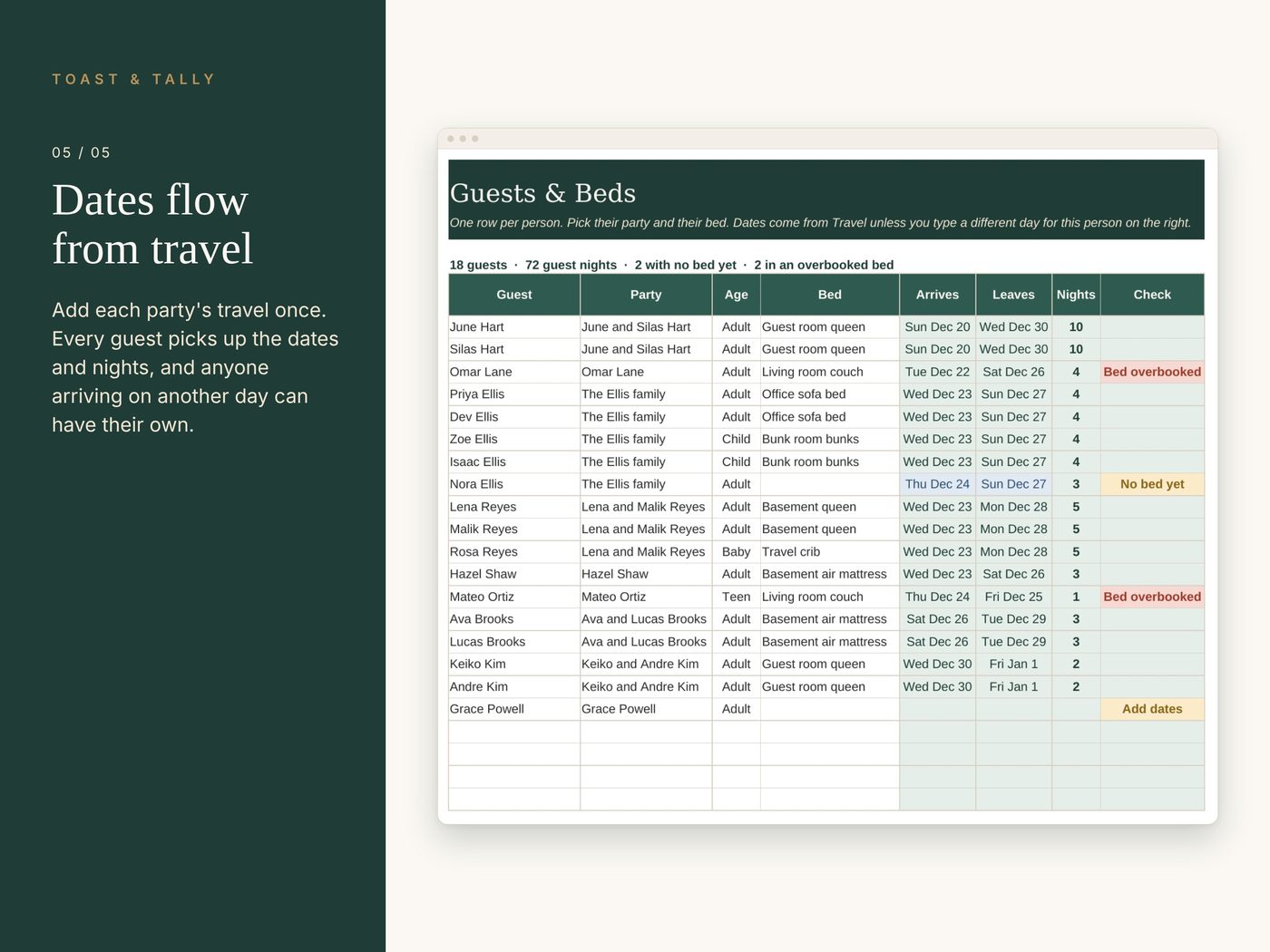Select the Nights column header
Screen dimensions: 1270x952
pyautogui.click(x=1076, y=295)
